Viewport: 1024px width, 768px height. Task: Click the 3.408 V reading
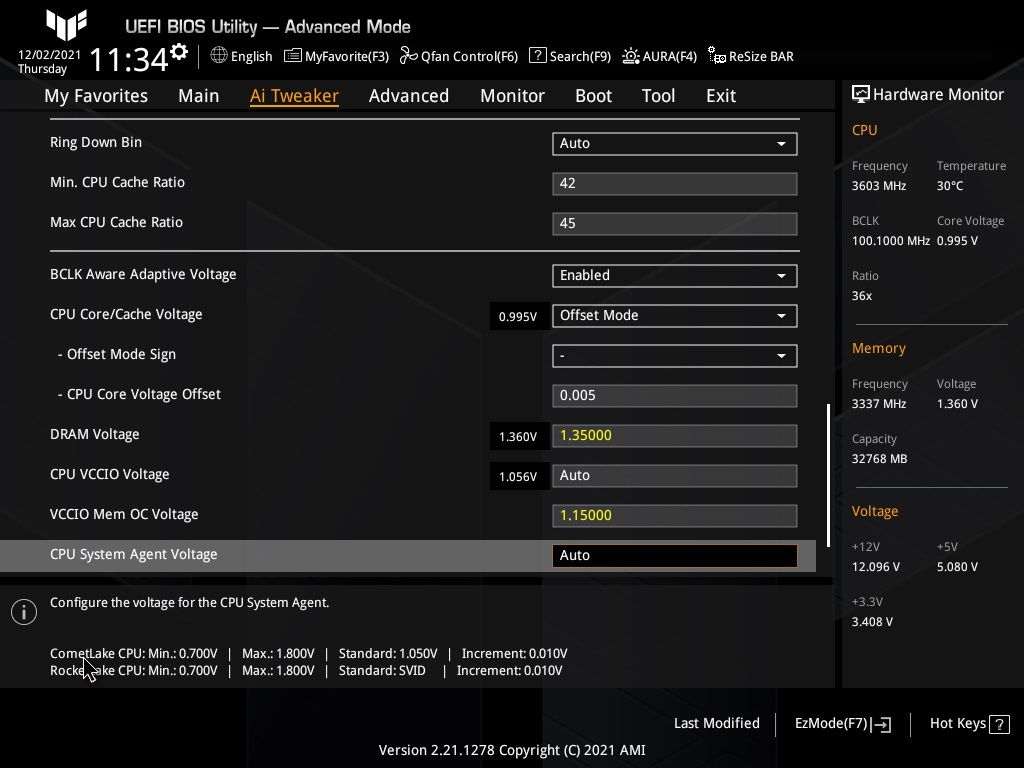pos(872,622)
